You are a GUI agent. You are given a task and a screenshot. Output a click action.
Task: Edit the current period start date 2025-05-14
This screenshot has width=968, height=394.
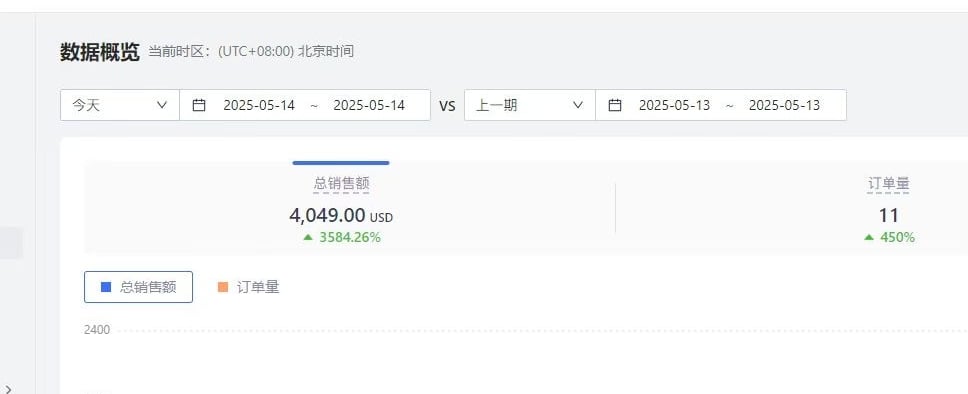[259, 105]
